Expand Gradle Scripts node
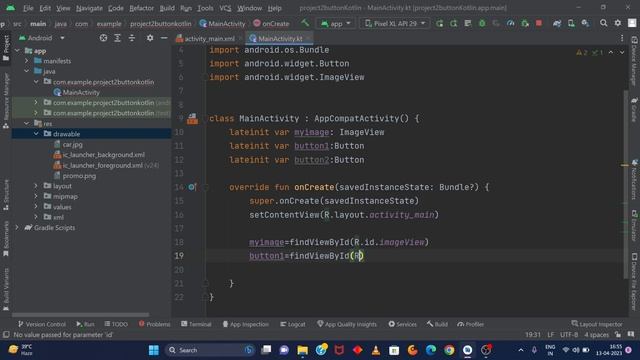This screenshot has height=360, width=640. pos(17,228)
